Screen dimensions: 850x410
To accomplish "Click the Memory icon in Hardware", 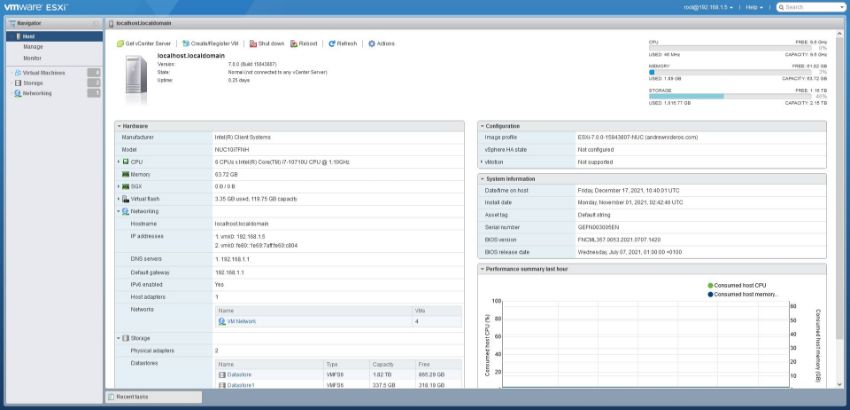I will coord(126,175).
